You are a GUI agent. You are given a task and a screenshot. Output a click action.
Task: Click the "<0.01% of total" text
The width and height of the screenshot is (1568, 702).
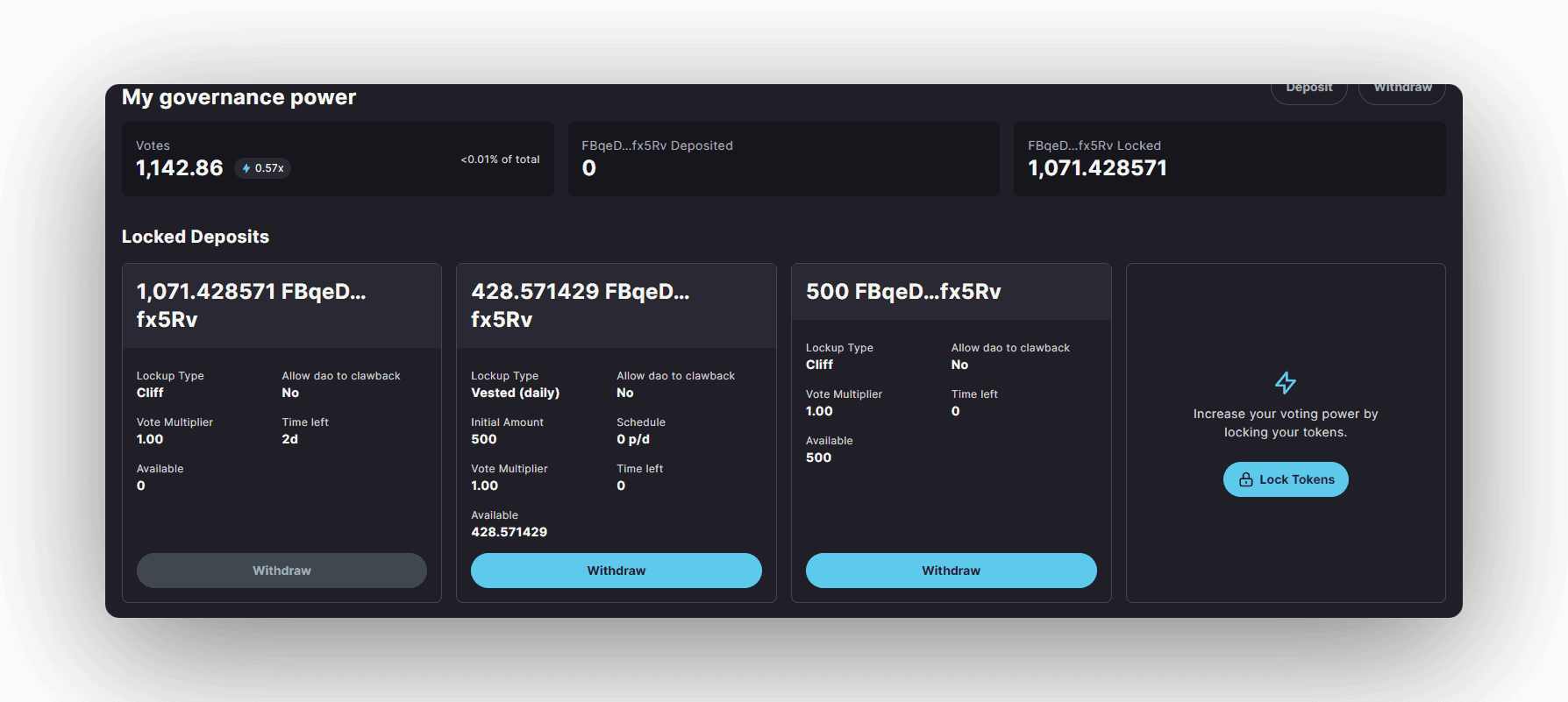click(500, 160)
